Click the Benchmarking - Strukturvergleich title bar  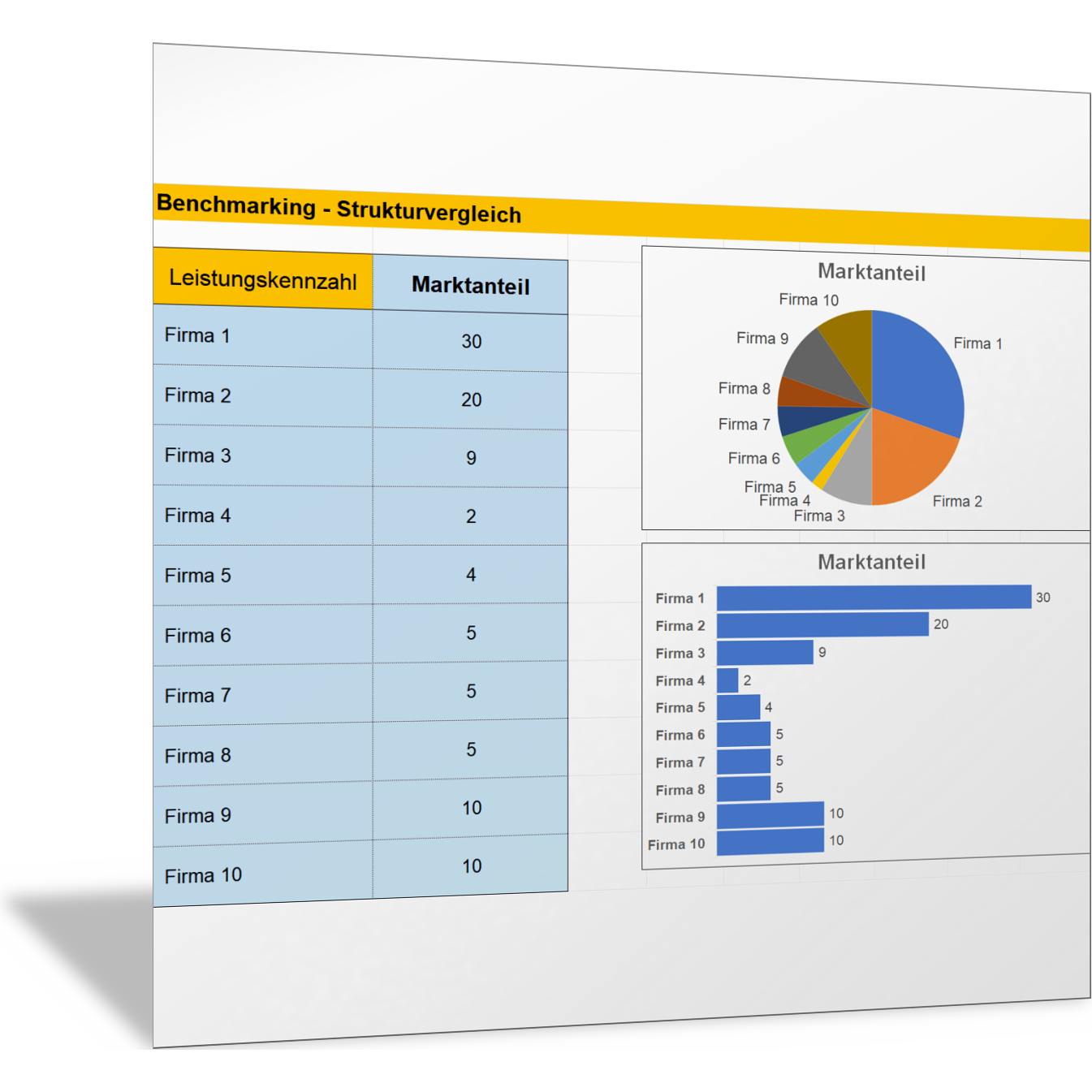(x=341, y=208)
